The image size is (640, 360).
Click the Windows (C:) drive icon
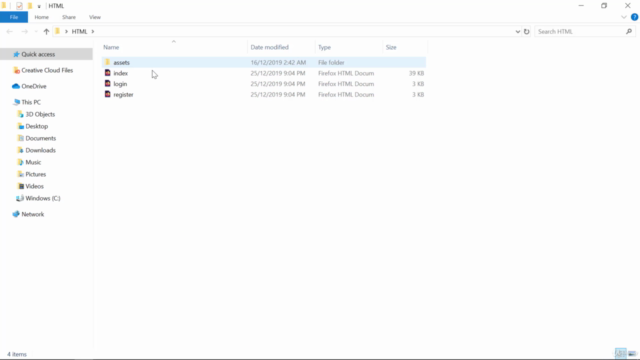pos(20,198)
